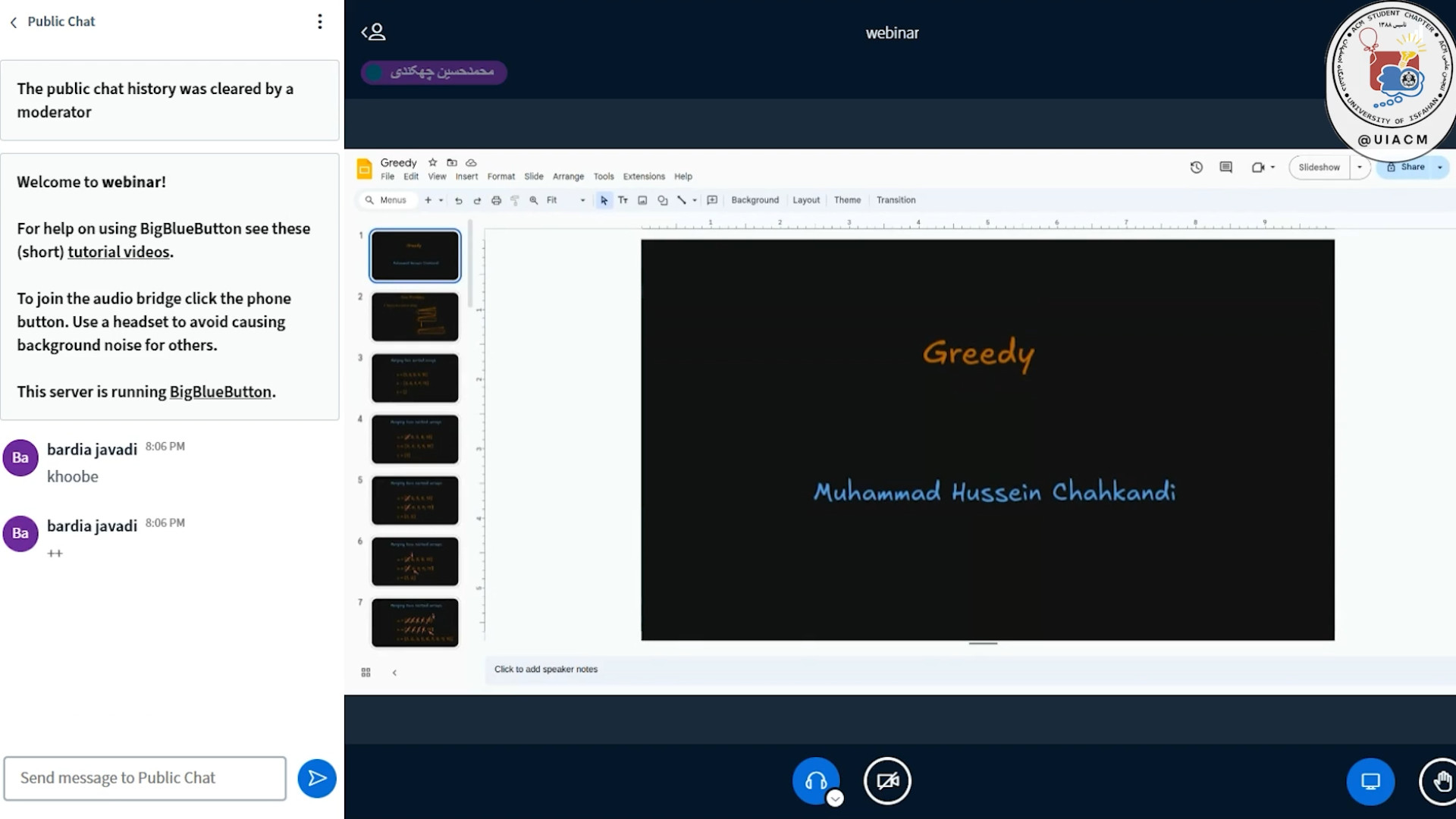The height and width of the screenshot is (819, 1456).
Task: Open new slide layout dropdown arrow
Action: [x=441, y=200]
